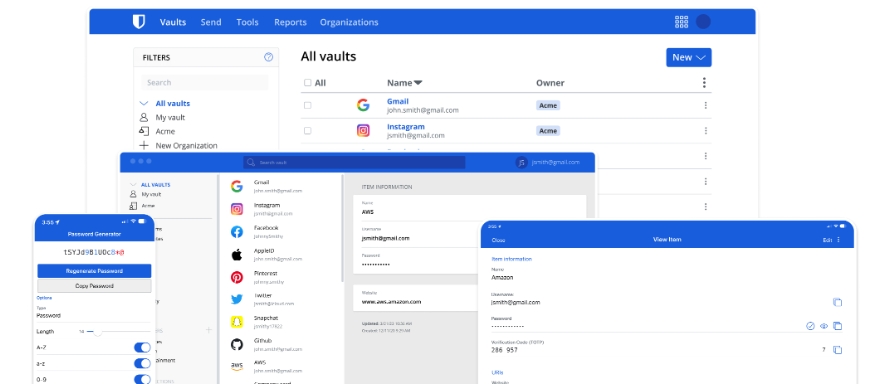Check the Amazon password exposure icon

point(810,326)
